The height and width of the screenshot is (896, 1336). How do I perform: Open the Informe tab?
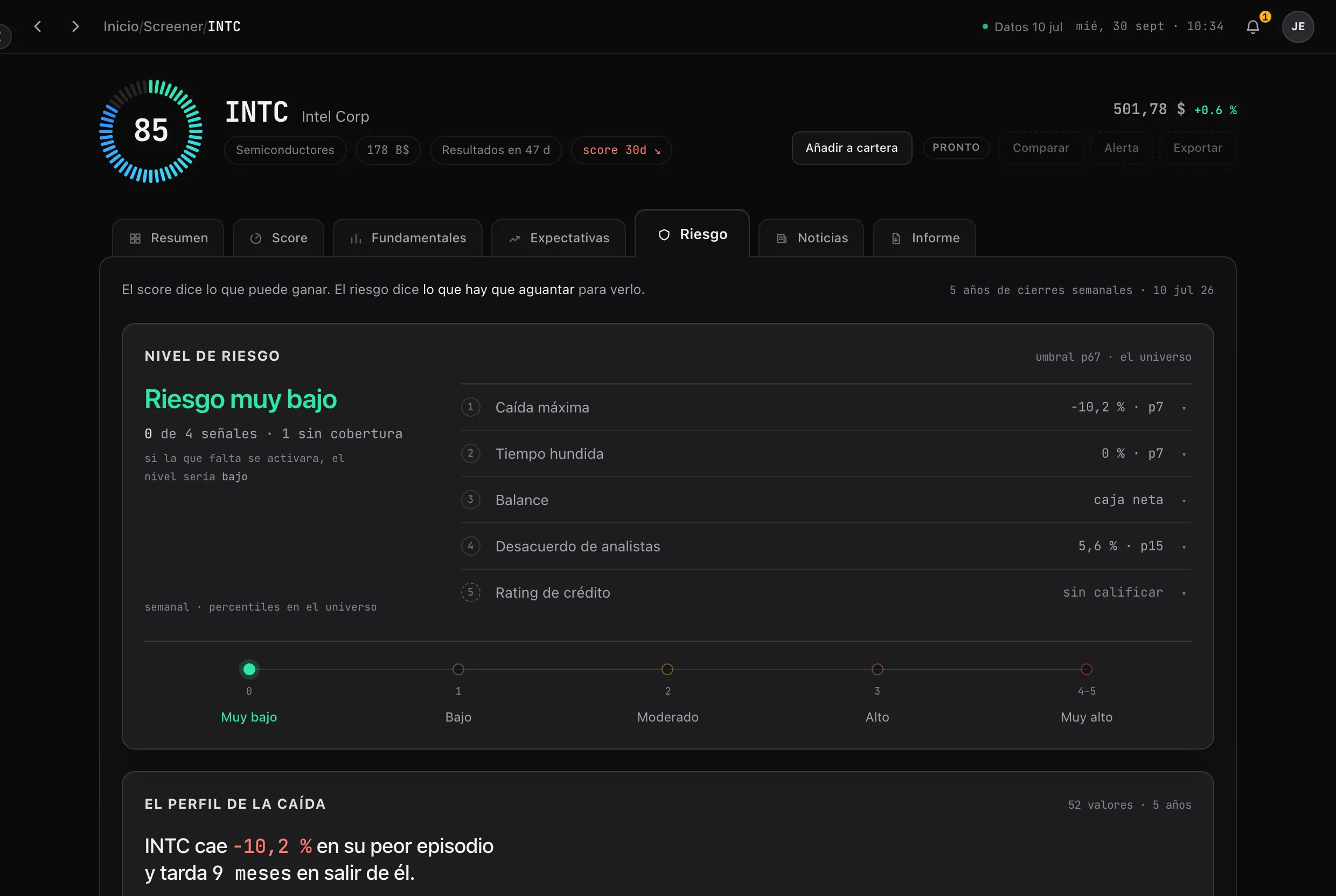coord(924,237)
